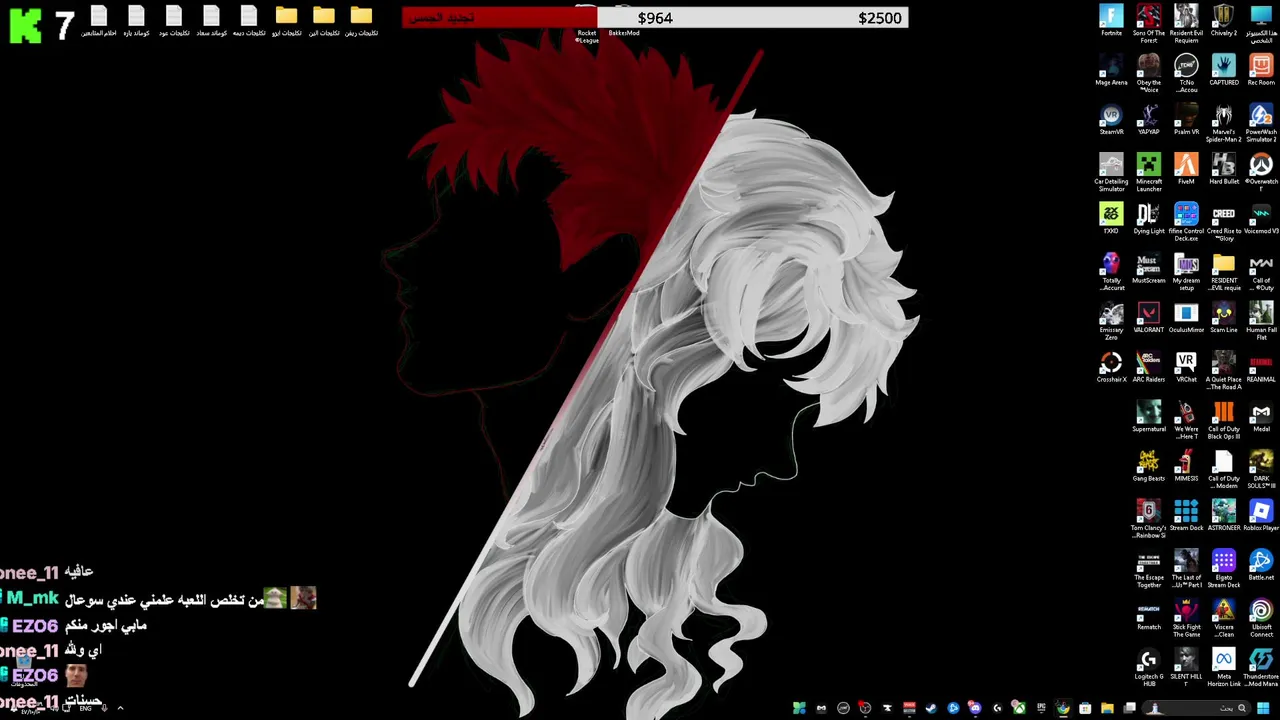Launch SteamVR from desktop

click(x=1111, y=119)
